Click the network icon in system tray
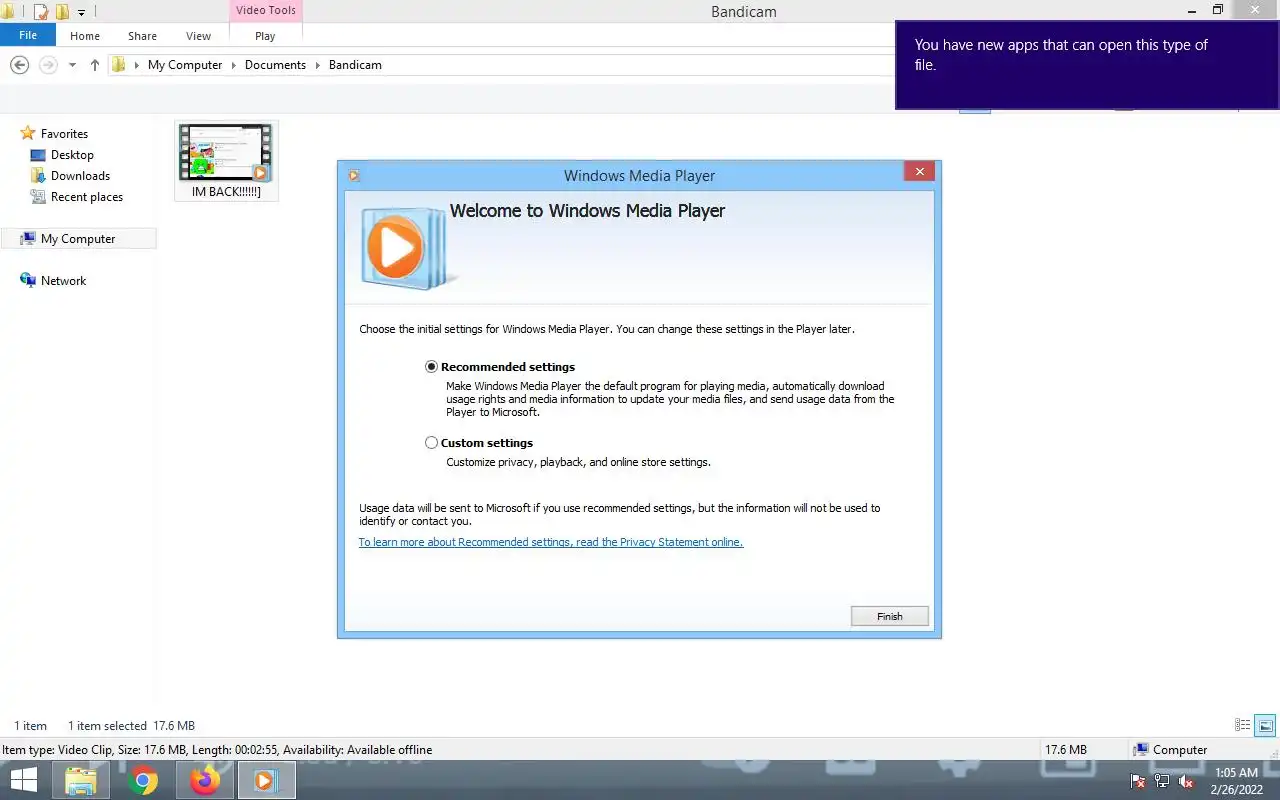This screenshot has width=1280, height=800. coord(1162,781)
